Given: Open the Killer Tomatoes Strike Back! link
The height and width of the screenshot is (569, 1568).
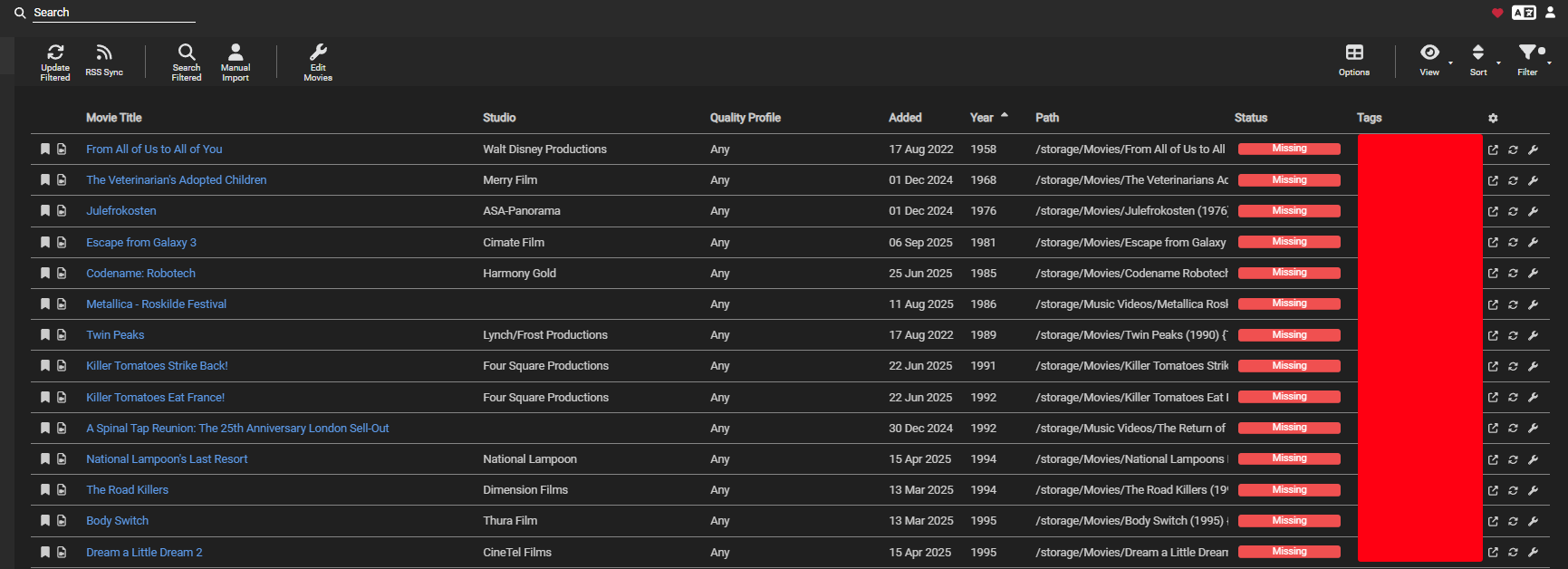Looking at the screenshot, I should pos(157,366).
